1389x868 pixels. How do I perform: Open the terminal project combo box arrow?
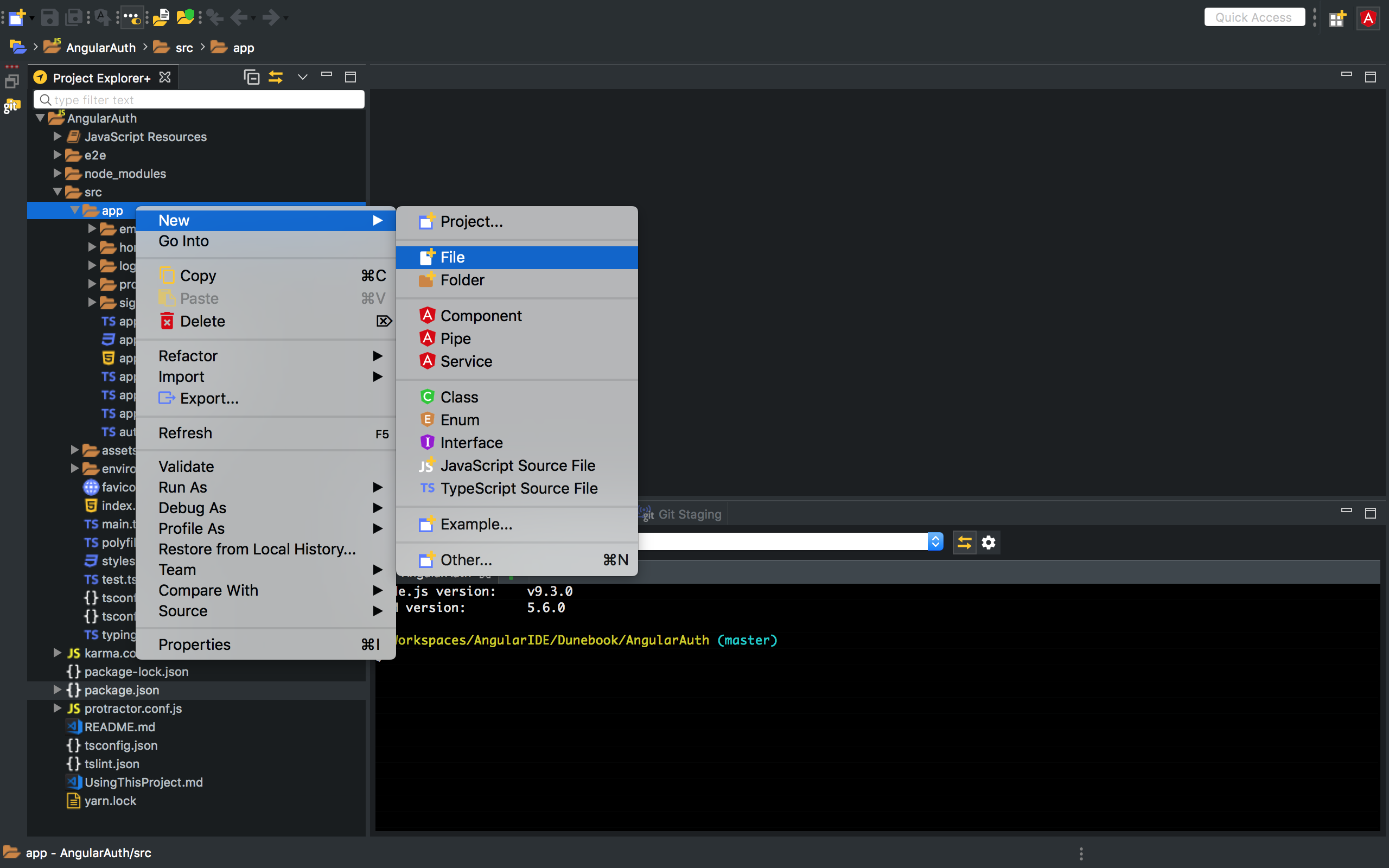coord(935,542)
